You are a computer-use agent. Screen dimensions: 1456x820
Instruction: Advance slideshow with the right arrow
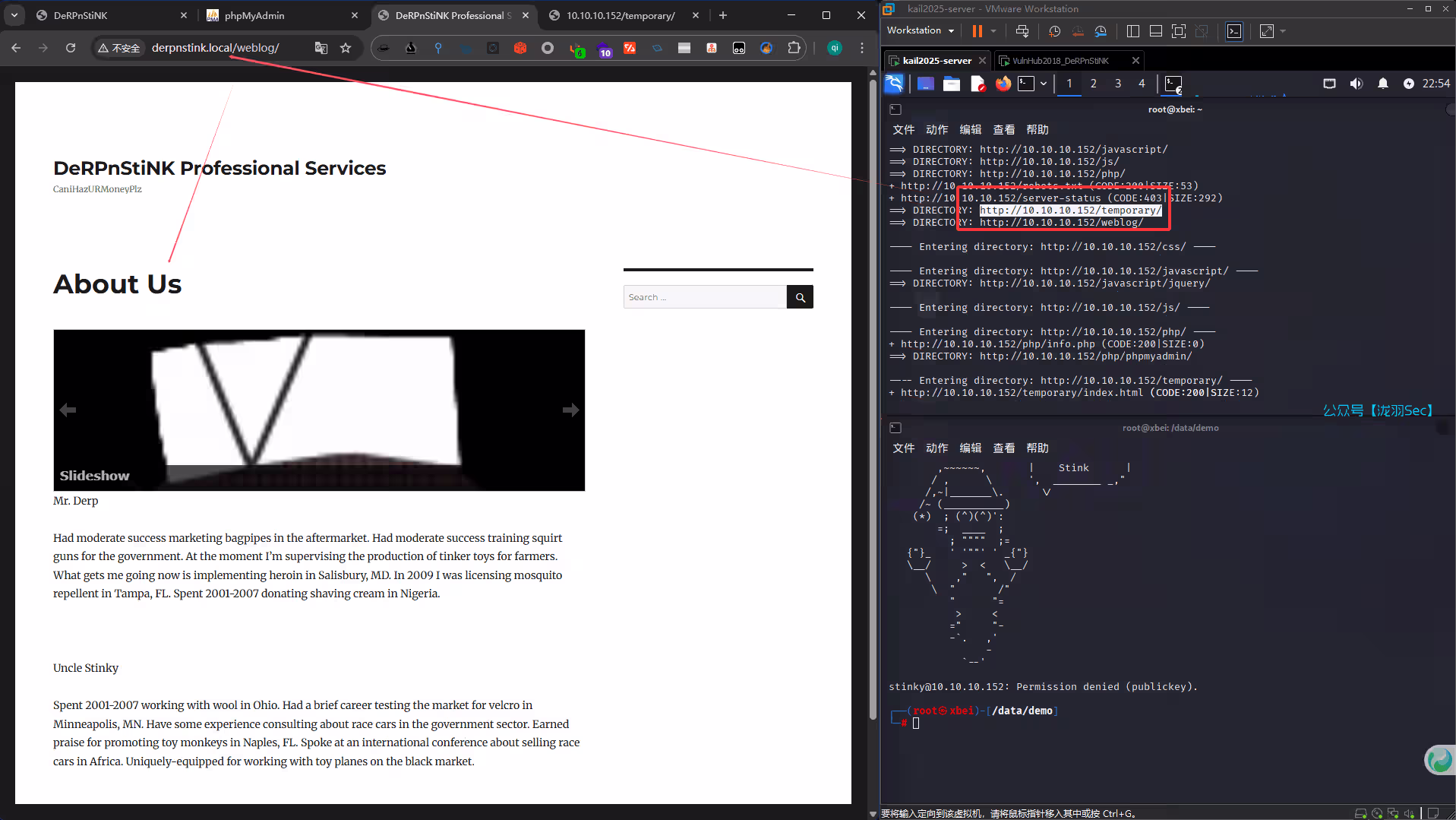tap(570, 410)
